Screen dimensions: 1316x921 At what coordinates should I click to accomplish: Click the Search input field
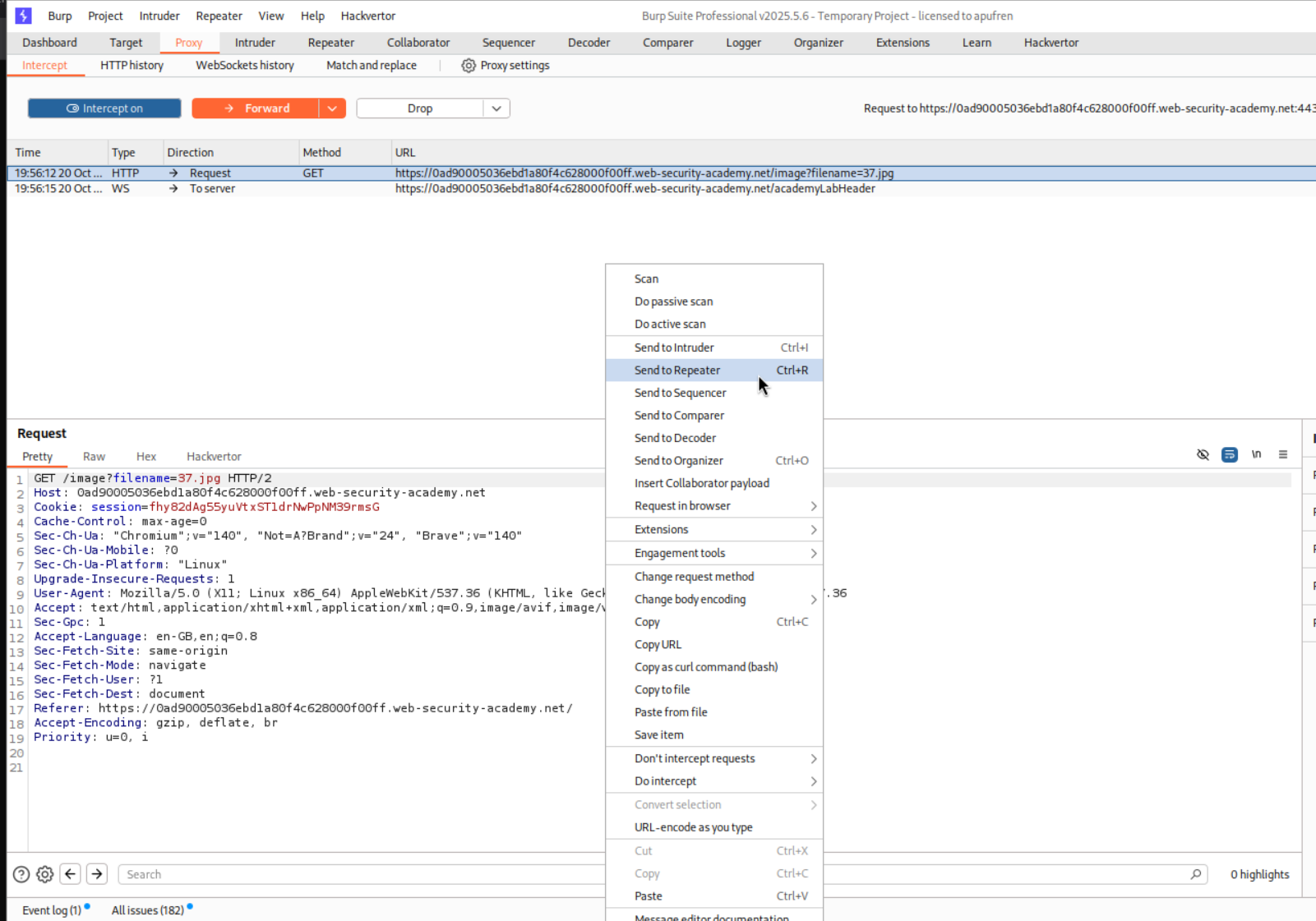click(362, 874)
